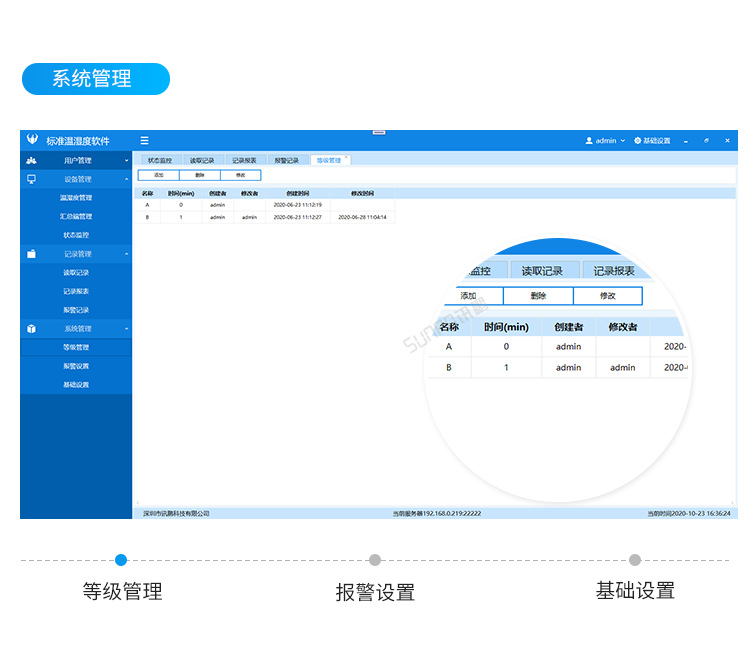Switch to the 记录报表 tab

(x=244, y=160)
